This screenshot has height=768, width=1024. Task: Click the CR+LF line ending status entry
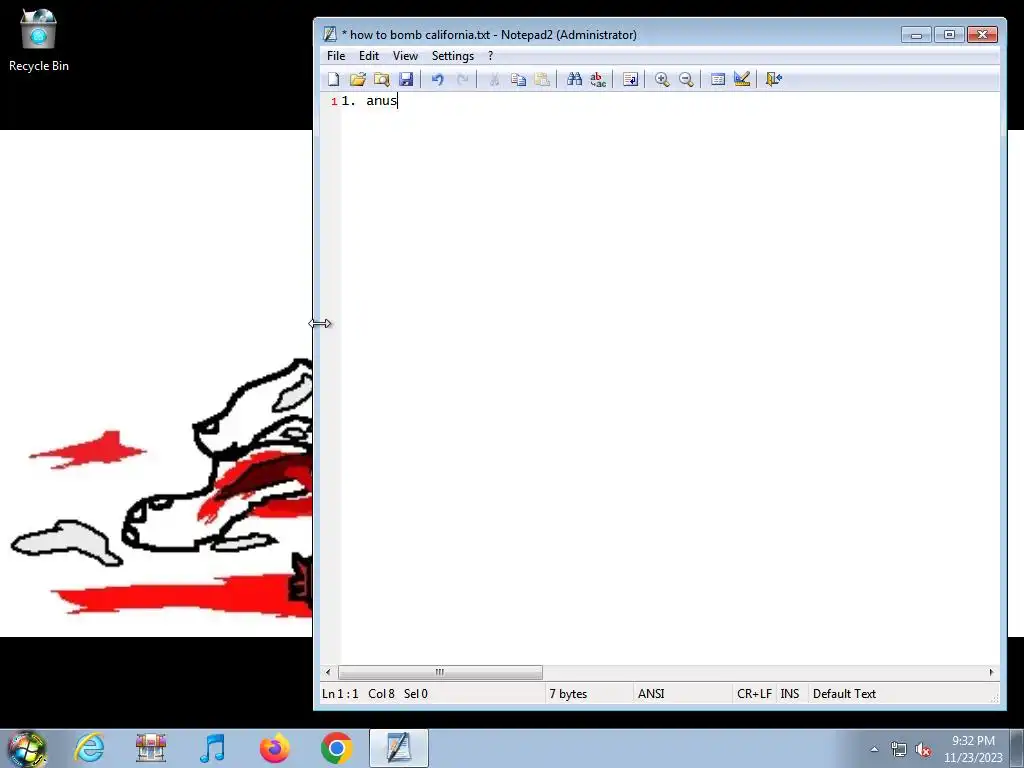tap(754, 694)
